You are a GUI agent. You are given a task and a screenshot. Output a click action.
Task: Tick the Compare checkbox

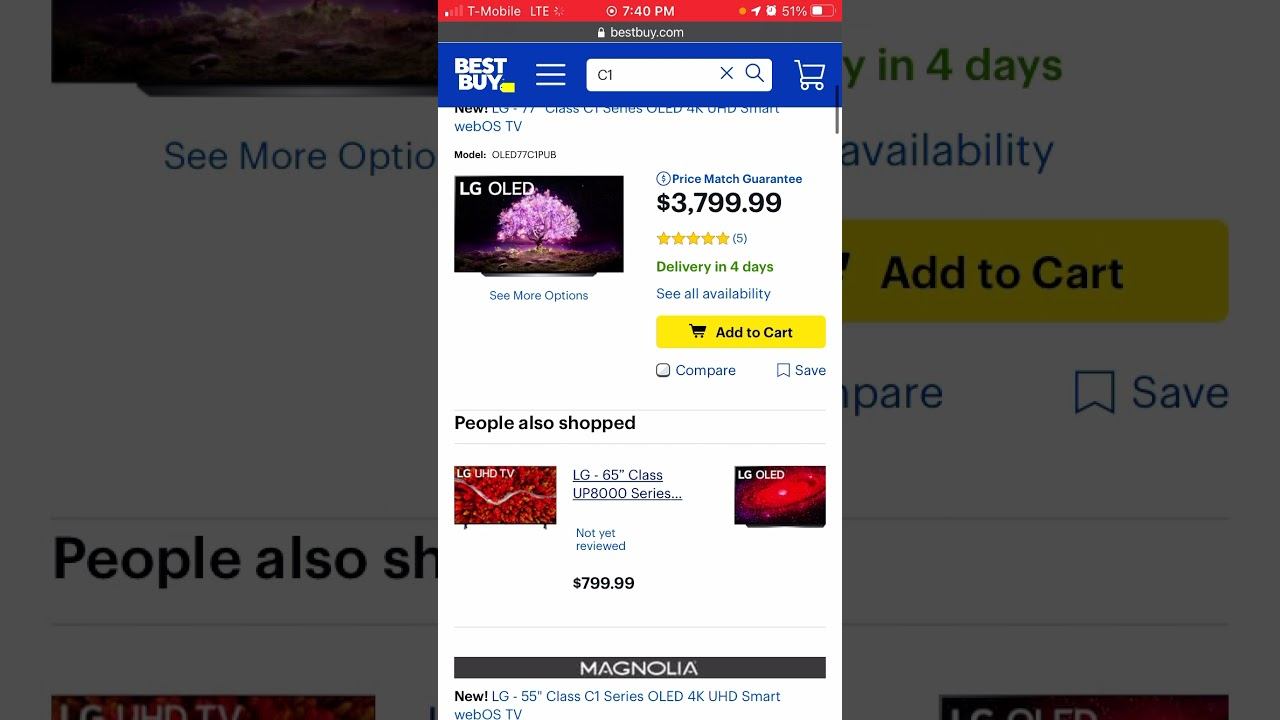click(663, 370)
